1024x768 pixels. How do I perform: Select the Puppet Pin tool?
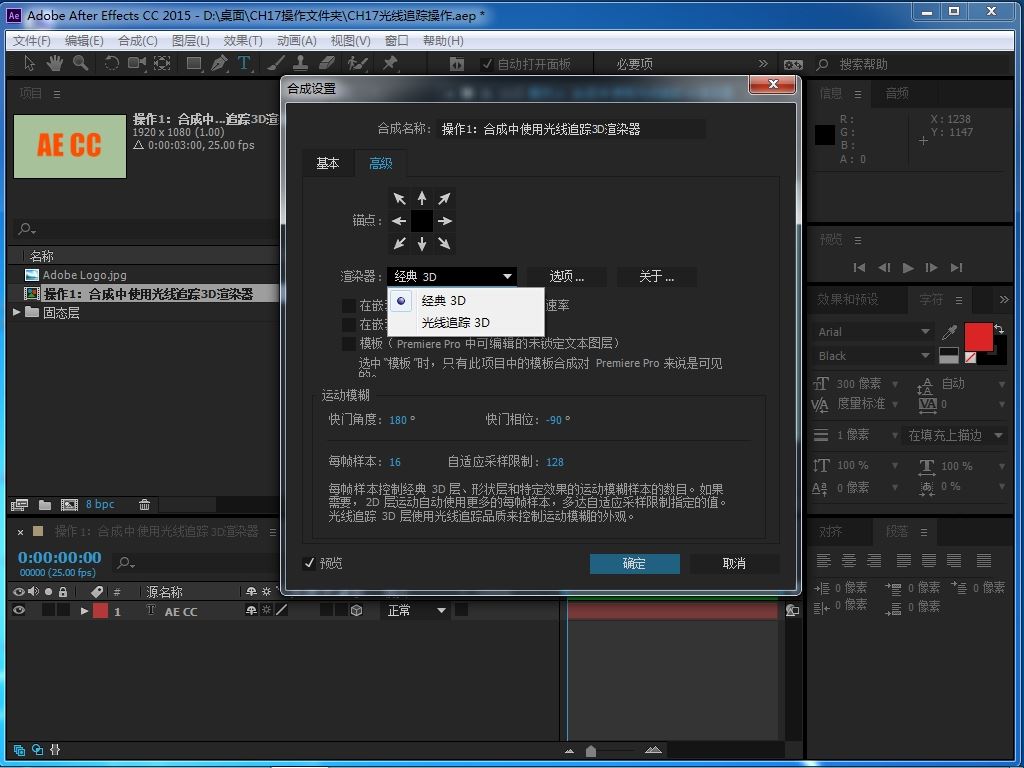390,63
